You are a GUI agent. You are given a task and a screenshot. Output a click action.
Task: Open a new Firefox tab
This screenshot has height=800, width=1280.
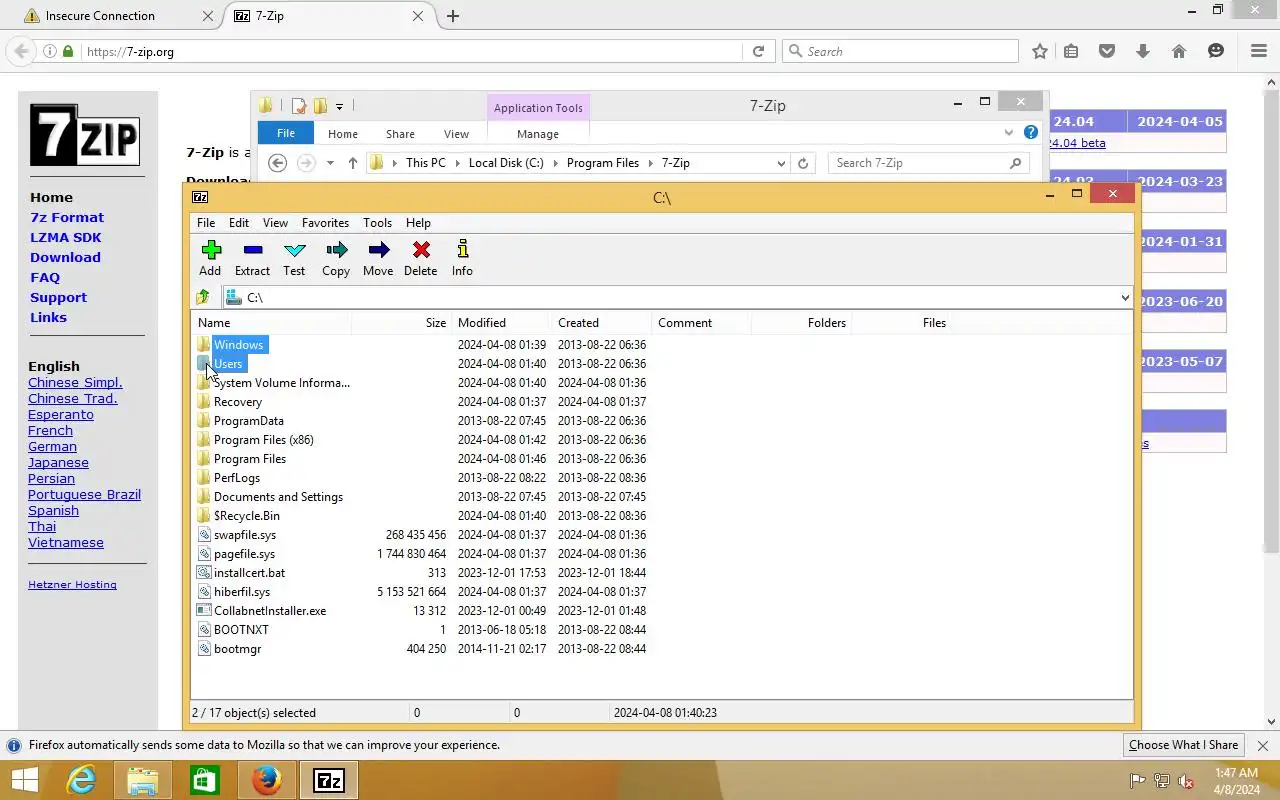(453, 16)
